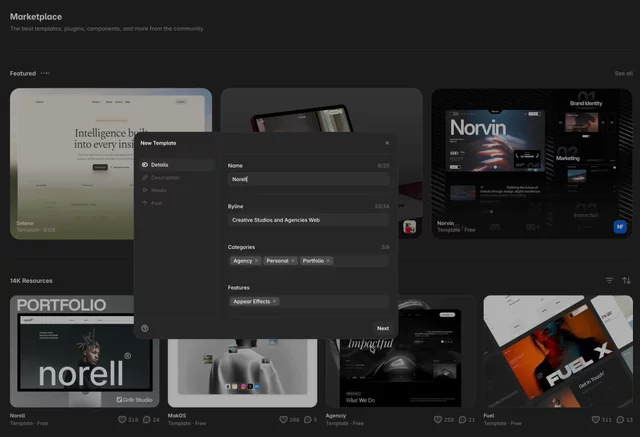
Task: Focus the Byline input field
Action: click(x=308, y=220)
